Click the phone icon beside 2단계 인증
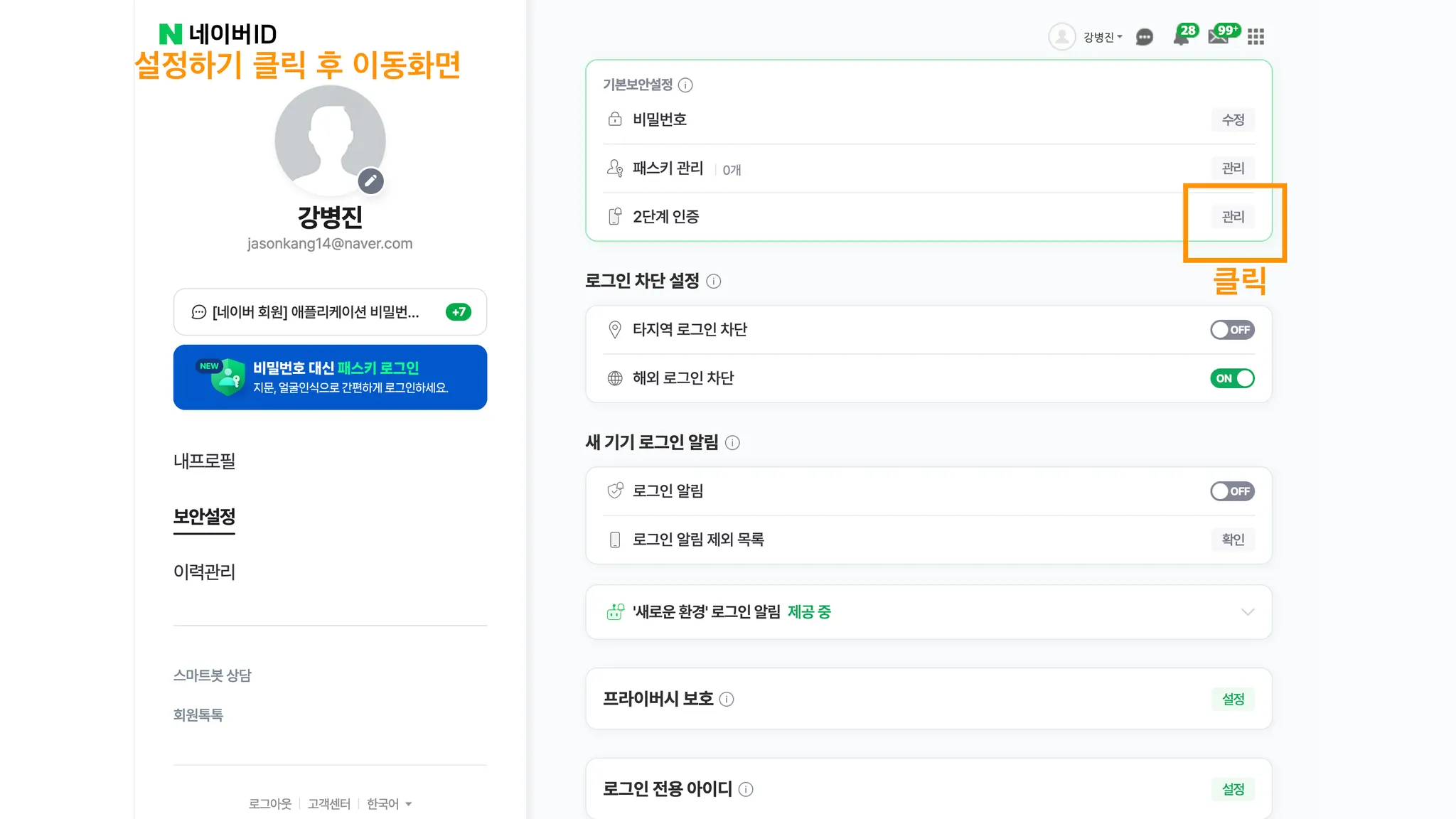1456x819 pixels. (615, 216)
